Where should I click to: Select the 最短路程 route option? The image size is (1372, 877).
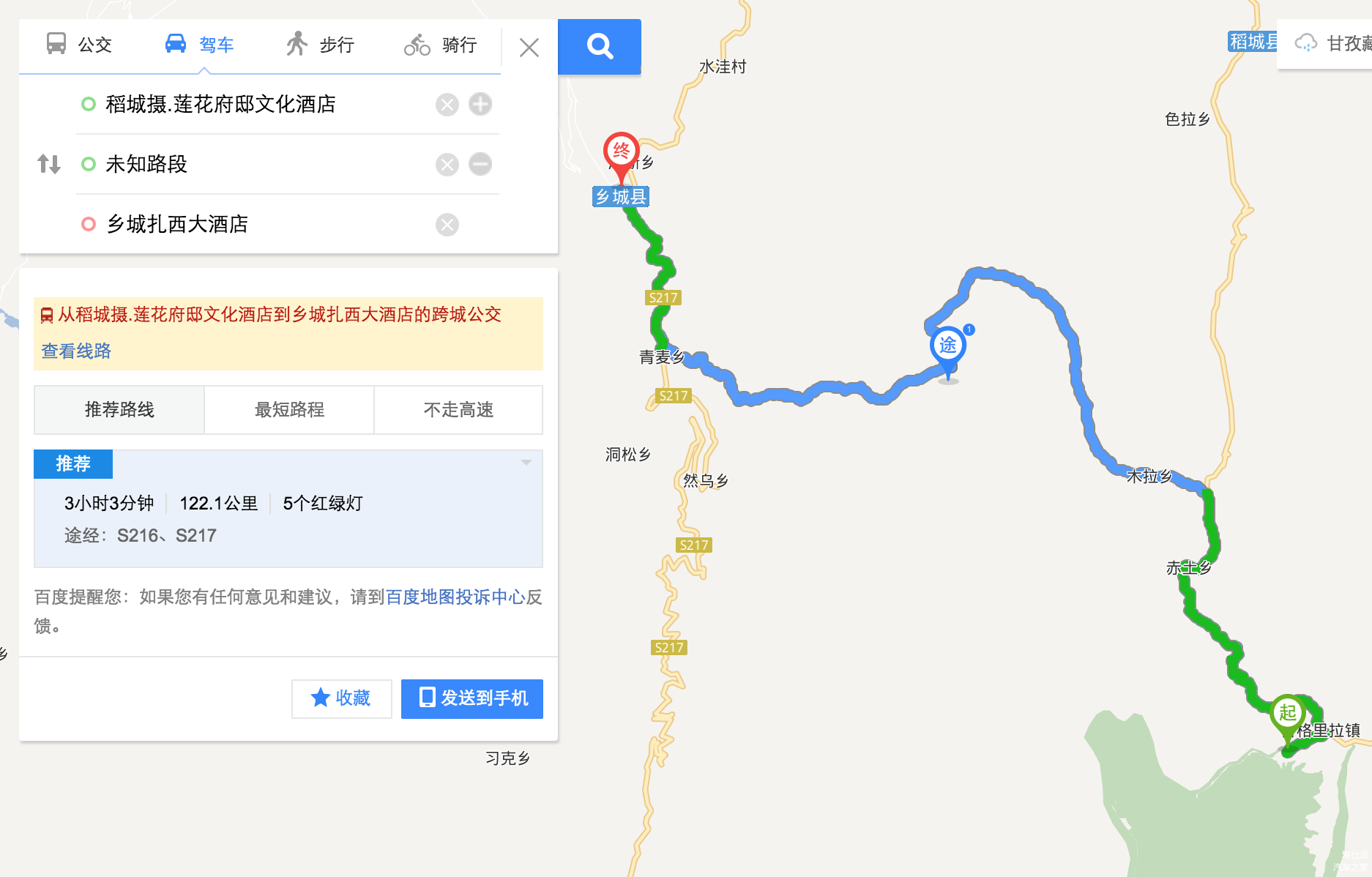(x=289, y=410)
